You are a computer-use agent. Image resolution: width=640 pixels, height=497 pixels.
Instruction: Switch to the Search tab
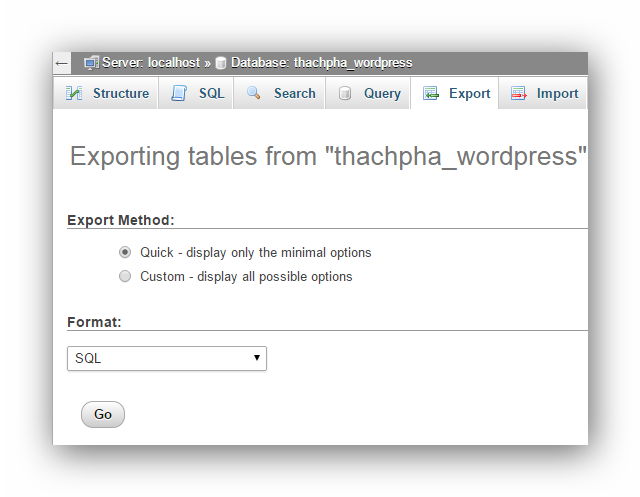pyautogui.click(x=294, y=93)
